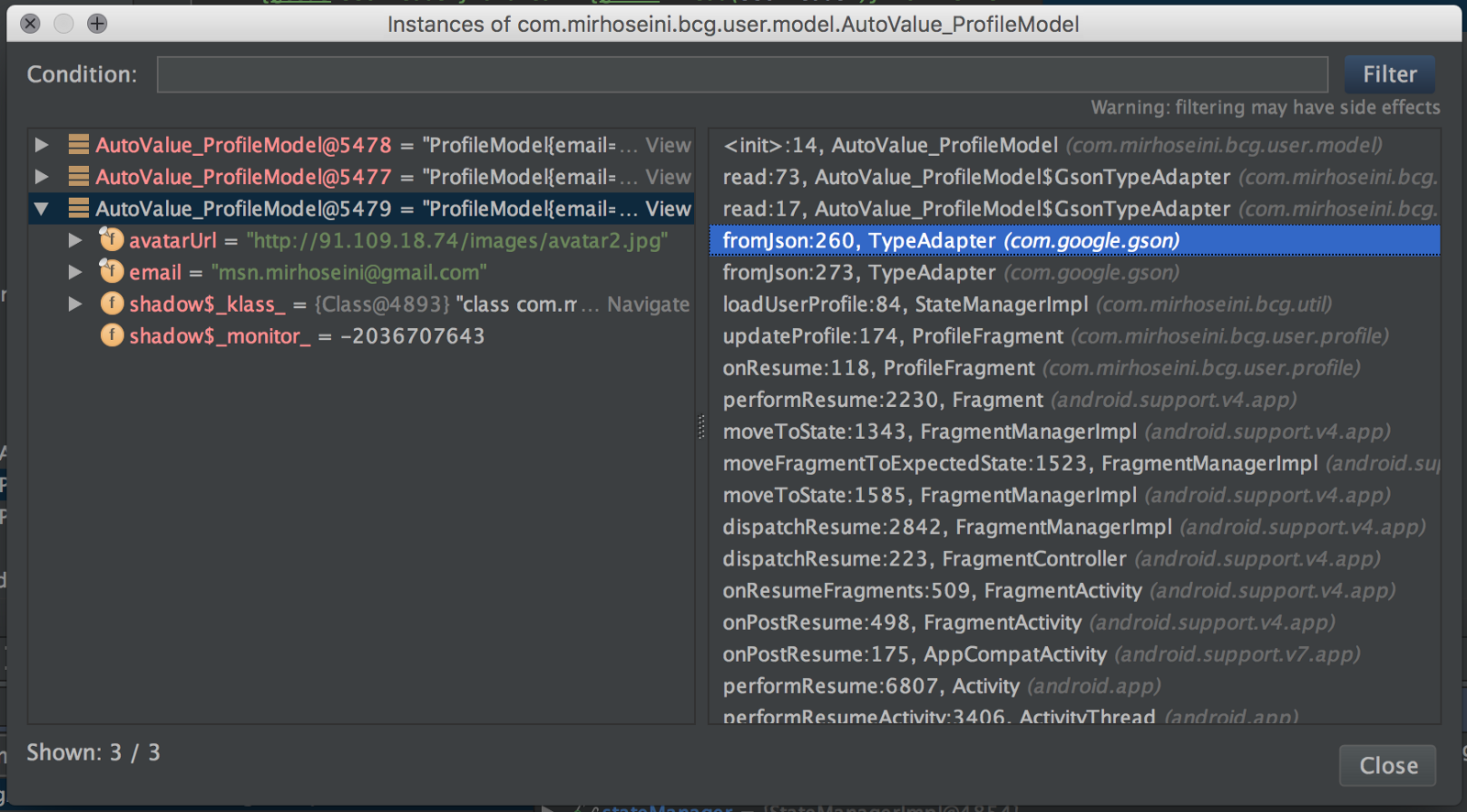This screenshot has height=812, width=1467.
Task: Expand the AutoValue_ProfileModel@5478 instance
Action: (x=41, y=145)
